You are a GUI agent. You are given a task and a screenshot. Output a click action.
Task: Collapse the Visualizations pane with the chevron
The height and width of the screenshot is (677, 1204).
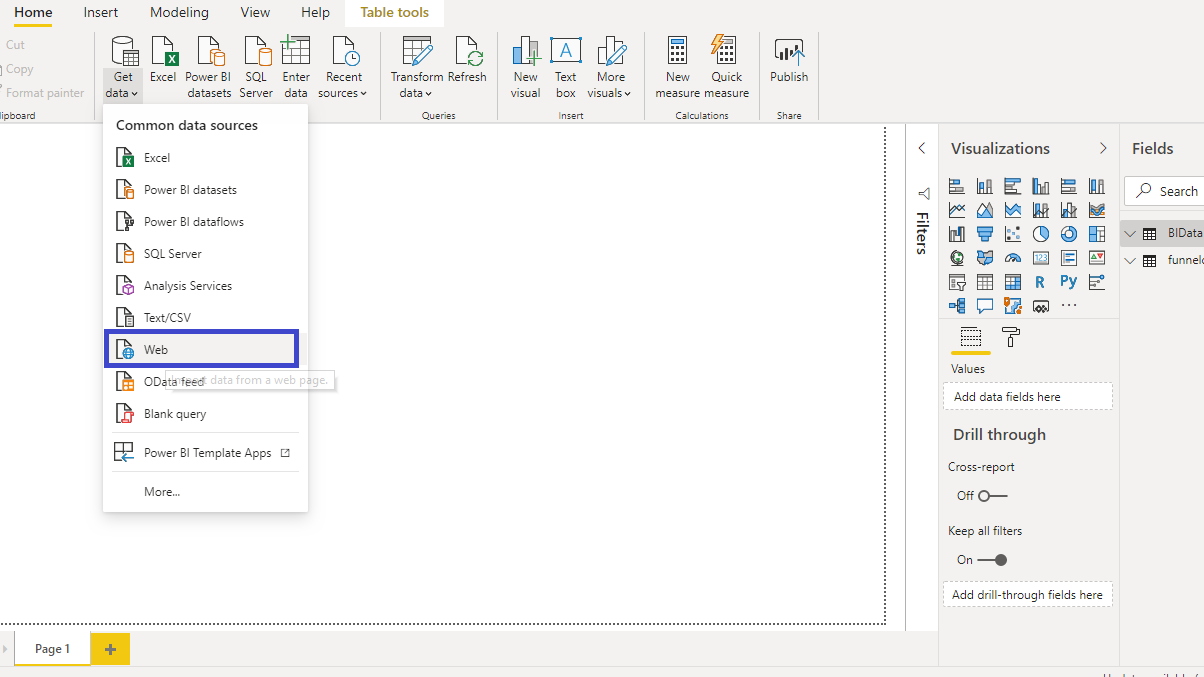click(1103, 148)
